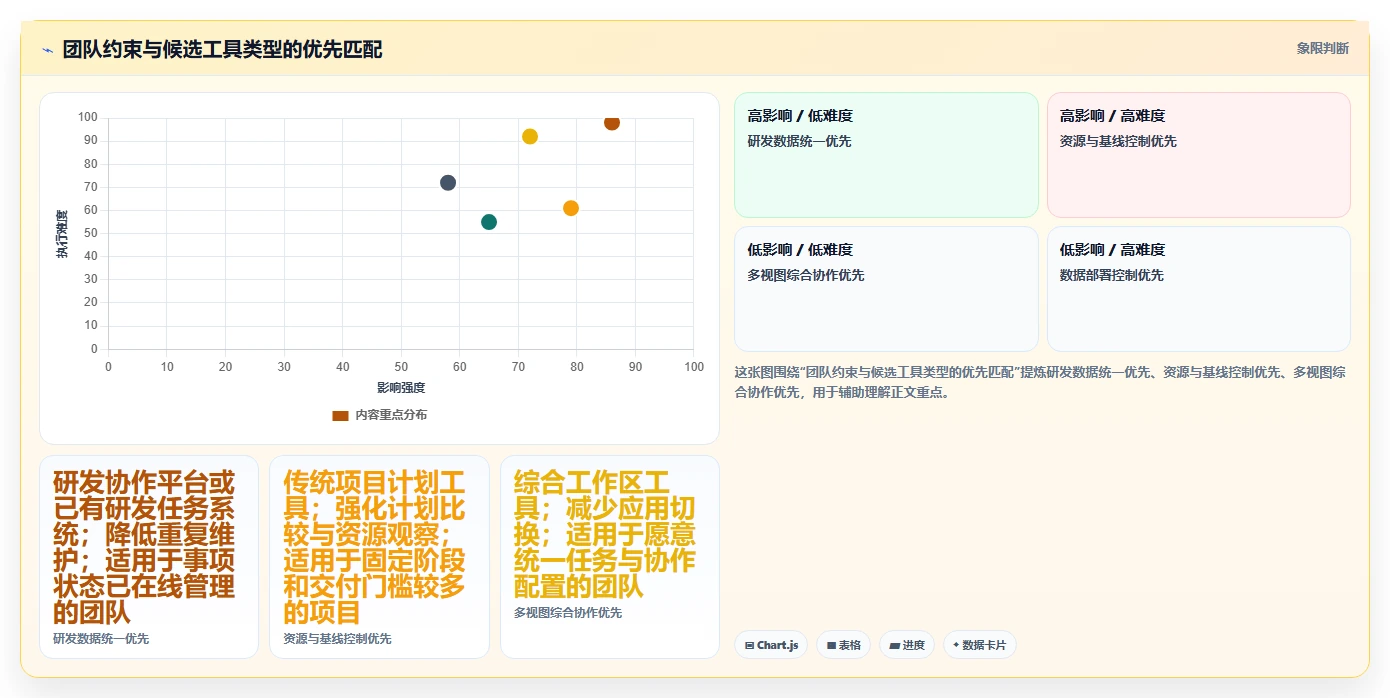Select the 传统项目计划工具 data card
This screenshot has width=1390, height=698.
(x=379, y=557)
